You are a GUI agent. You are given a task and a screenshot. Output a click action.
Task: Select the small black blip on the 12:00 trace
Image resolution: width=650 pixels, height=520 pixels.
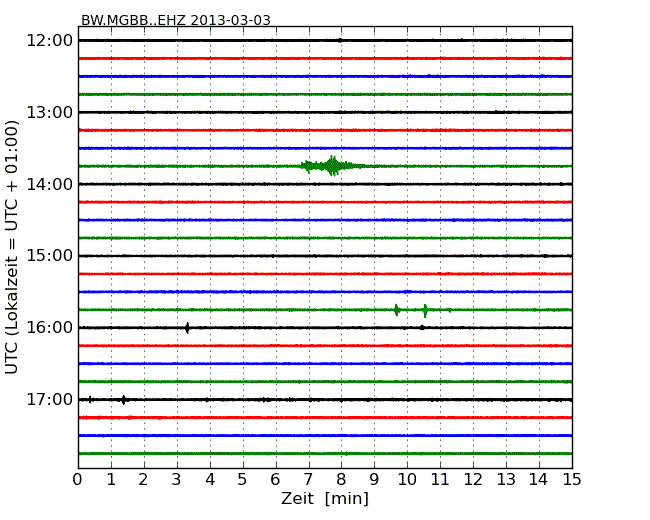click(x=340, y=40)
